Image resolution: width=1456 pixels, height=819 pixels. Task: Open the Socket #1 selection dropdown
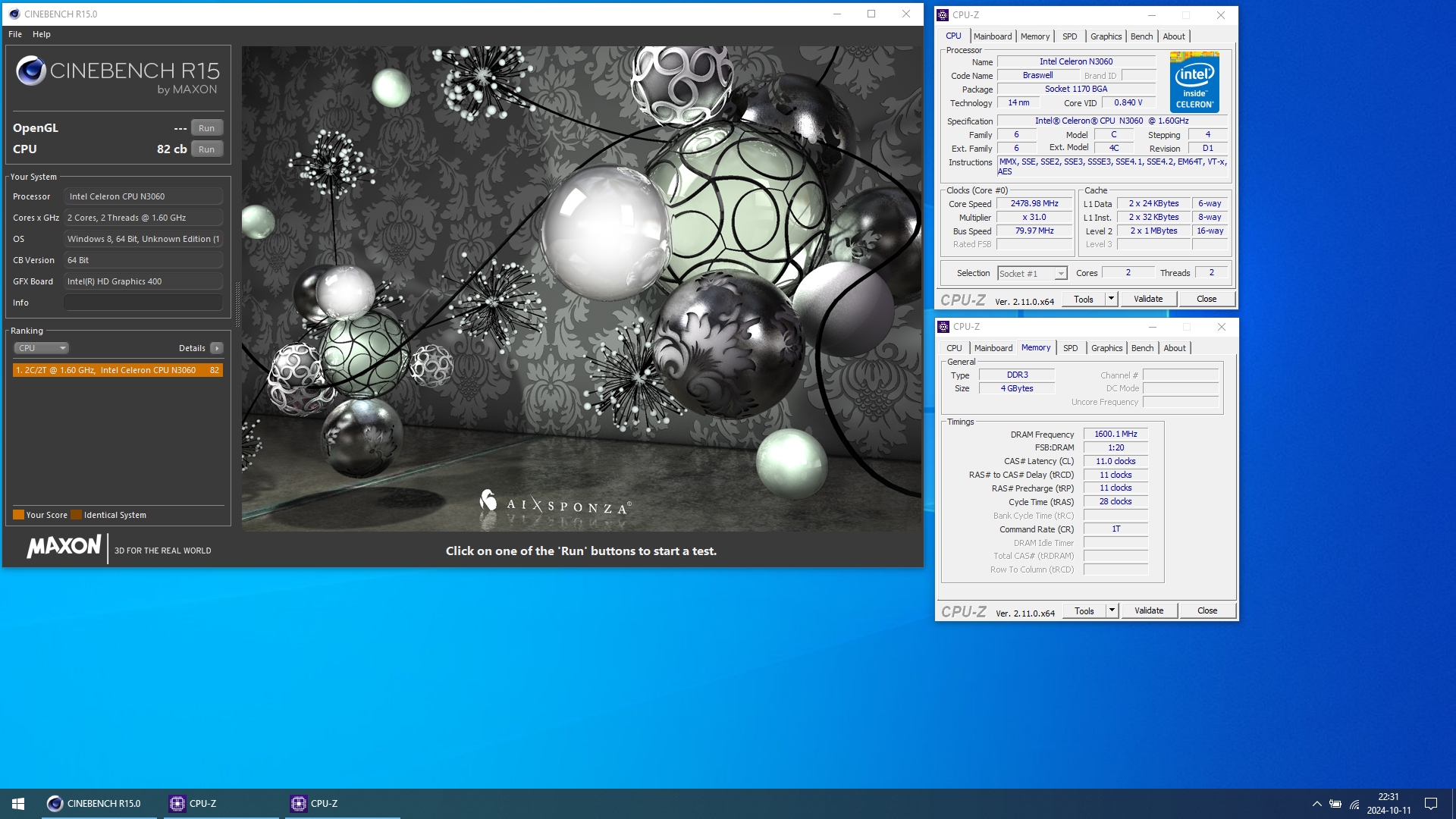1032,274
